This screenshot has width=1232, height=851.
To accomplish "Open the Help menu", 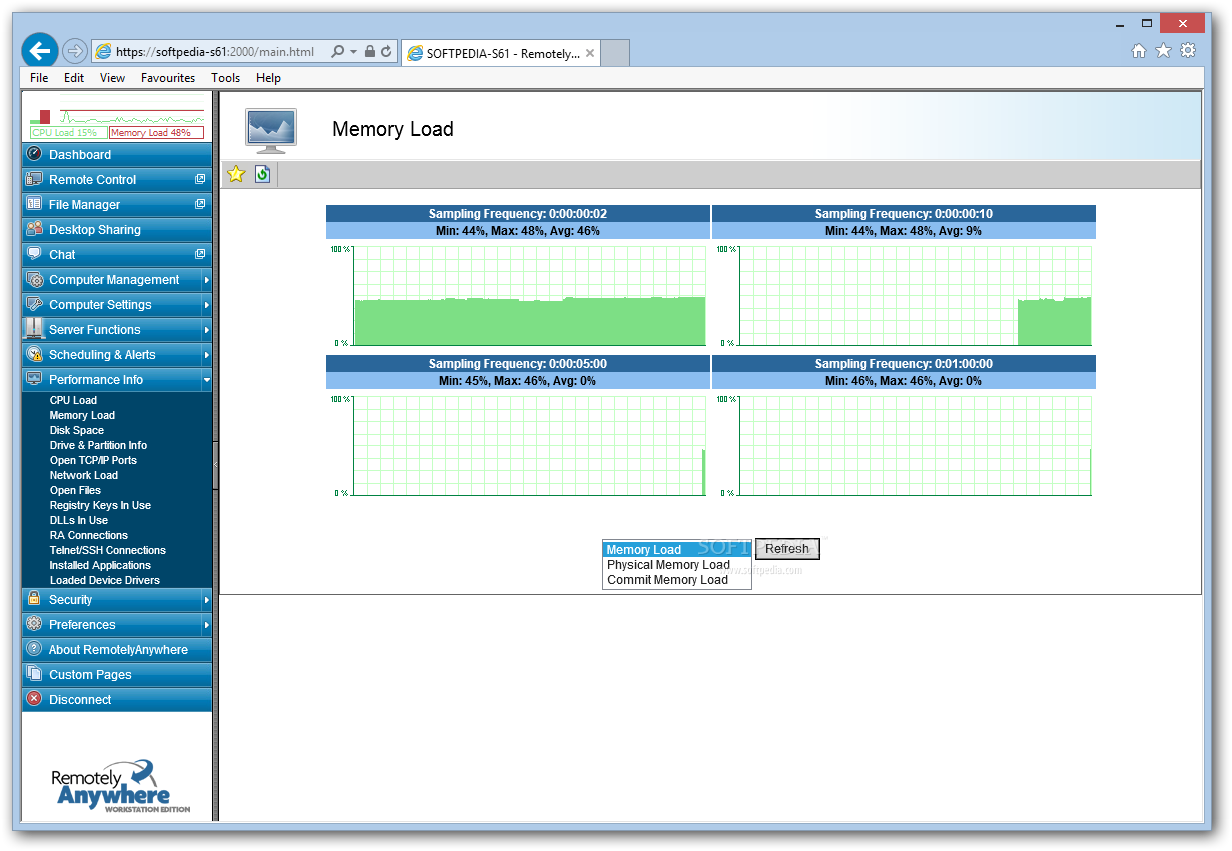I will 268,77.
